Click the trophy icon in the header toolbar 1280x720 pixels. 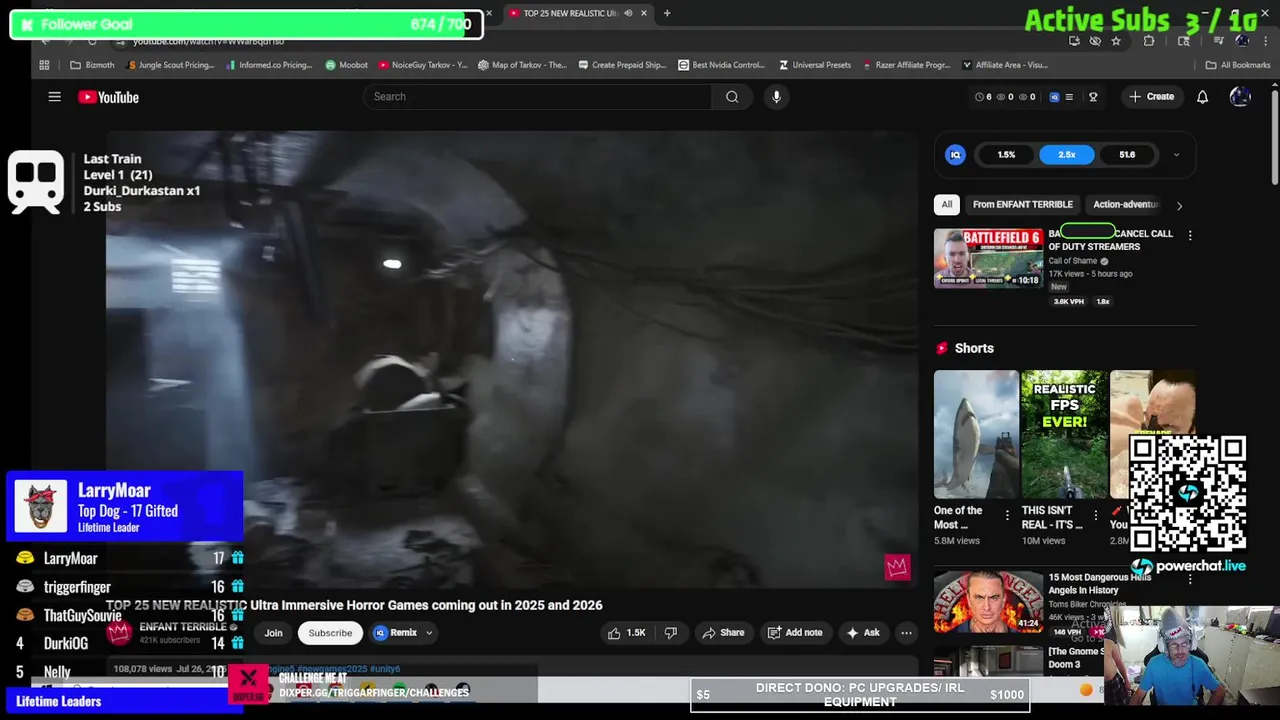tap(1093, 97)
